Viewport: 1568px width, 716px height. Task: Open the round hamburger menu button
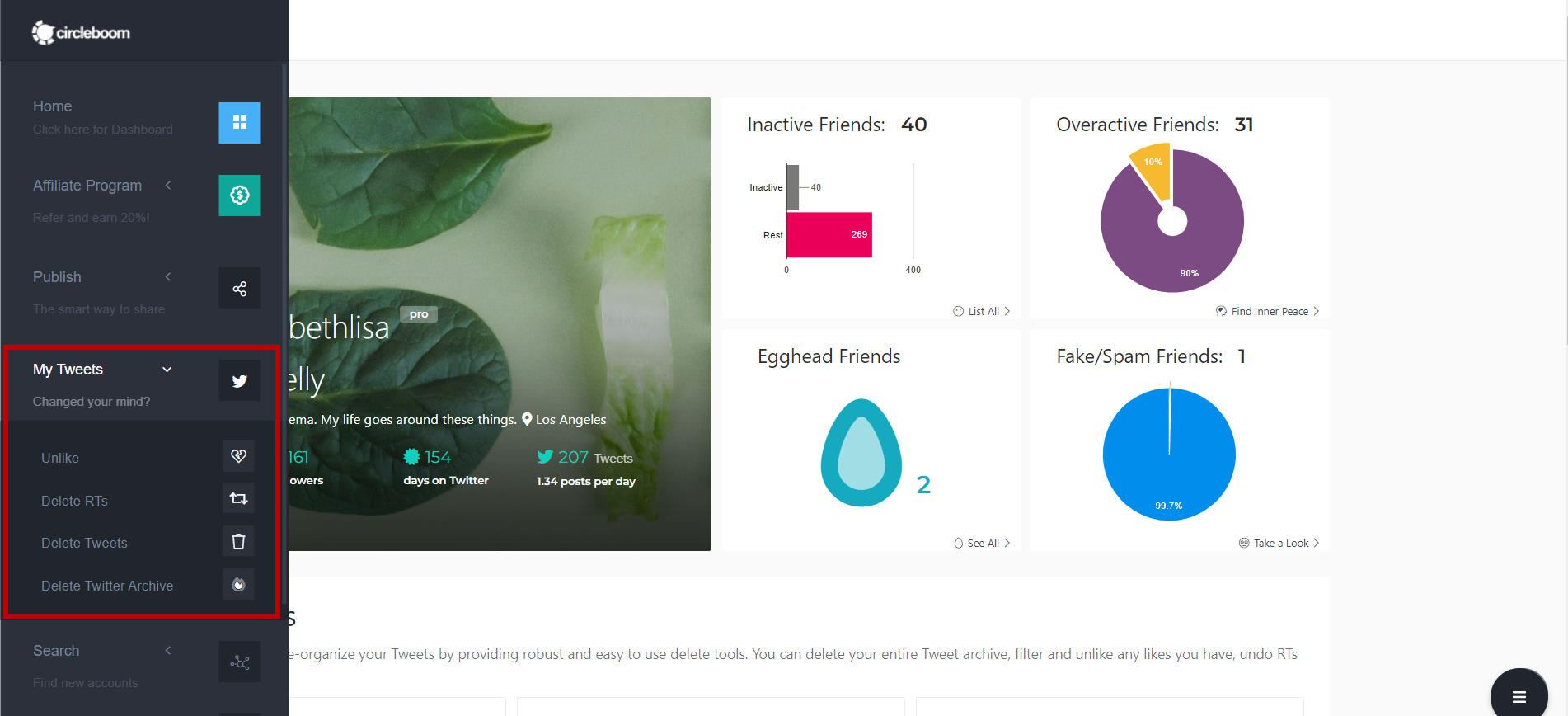click(1519, 696)
